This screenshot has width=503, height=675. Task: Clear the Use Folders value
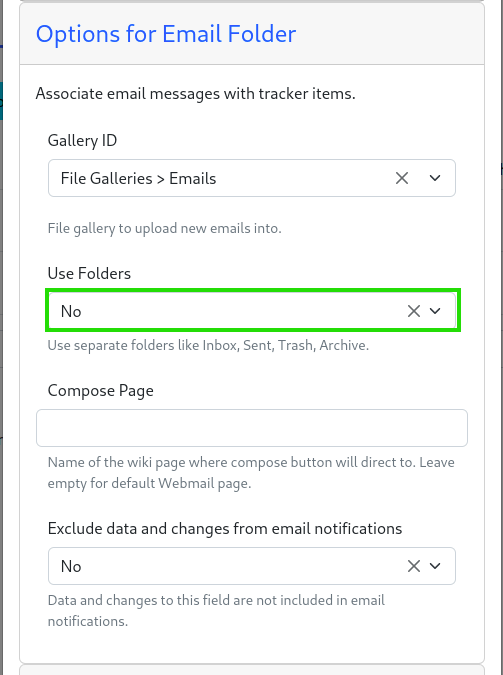(413, 311)
